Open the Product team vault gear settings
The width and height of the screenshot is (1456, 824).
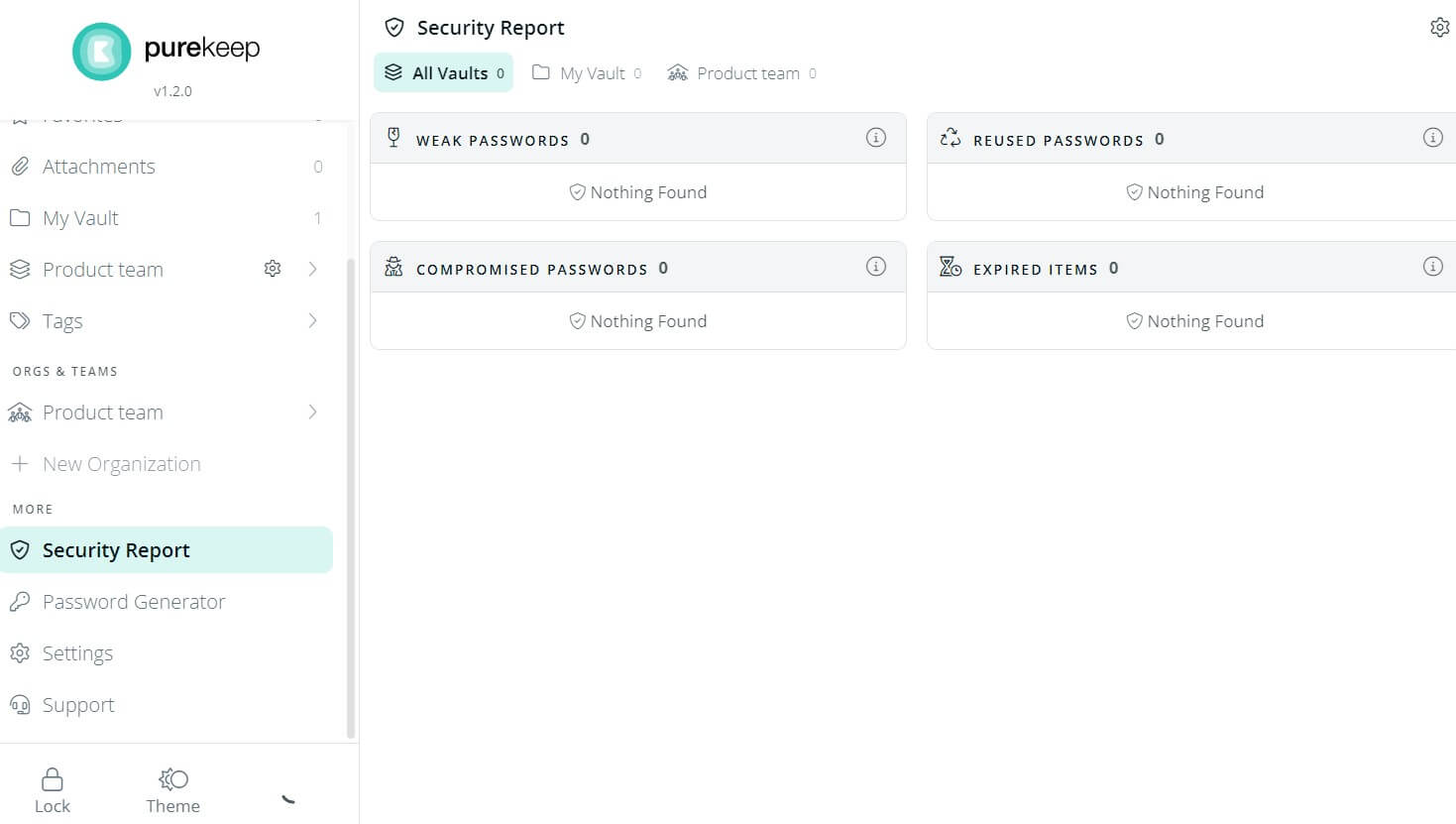click(273, 269)
